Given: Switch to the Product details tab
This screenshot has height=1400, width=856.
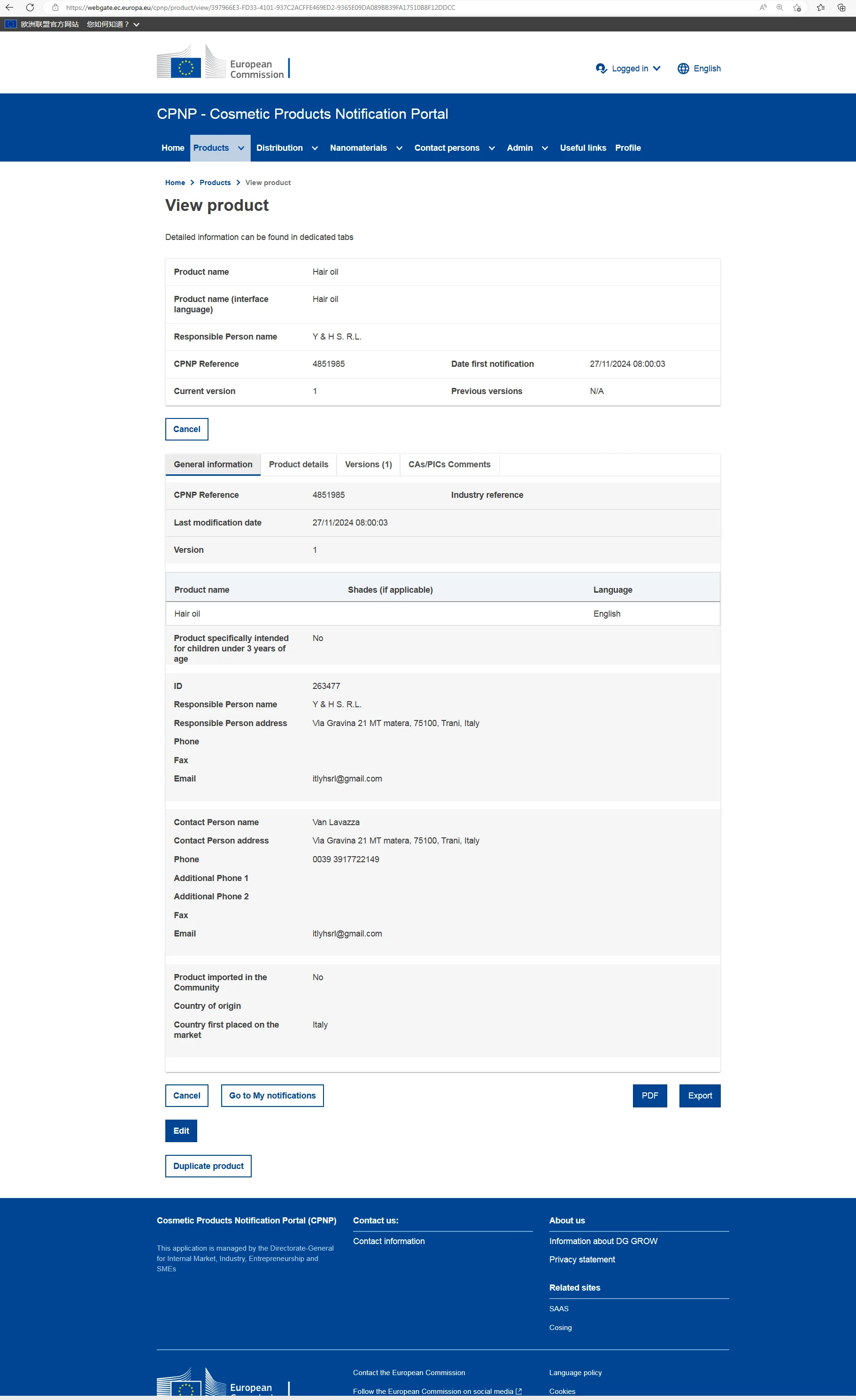Looking at the screenshot, I should tap(299, 464).
